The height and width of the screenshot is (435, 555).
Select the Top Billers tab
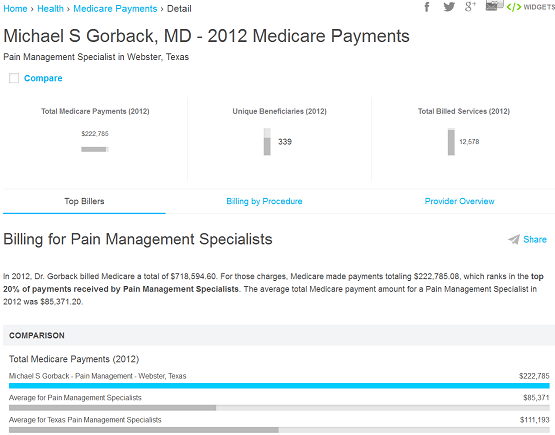[x=84, y=201]
